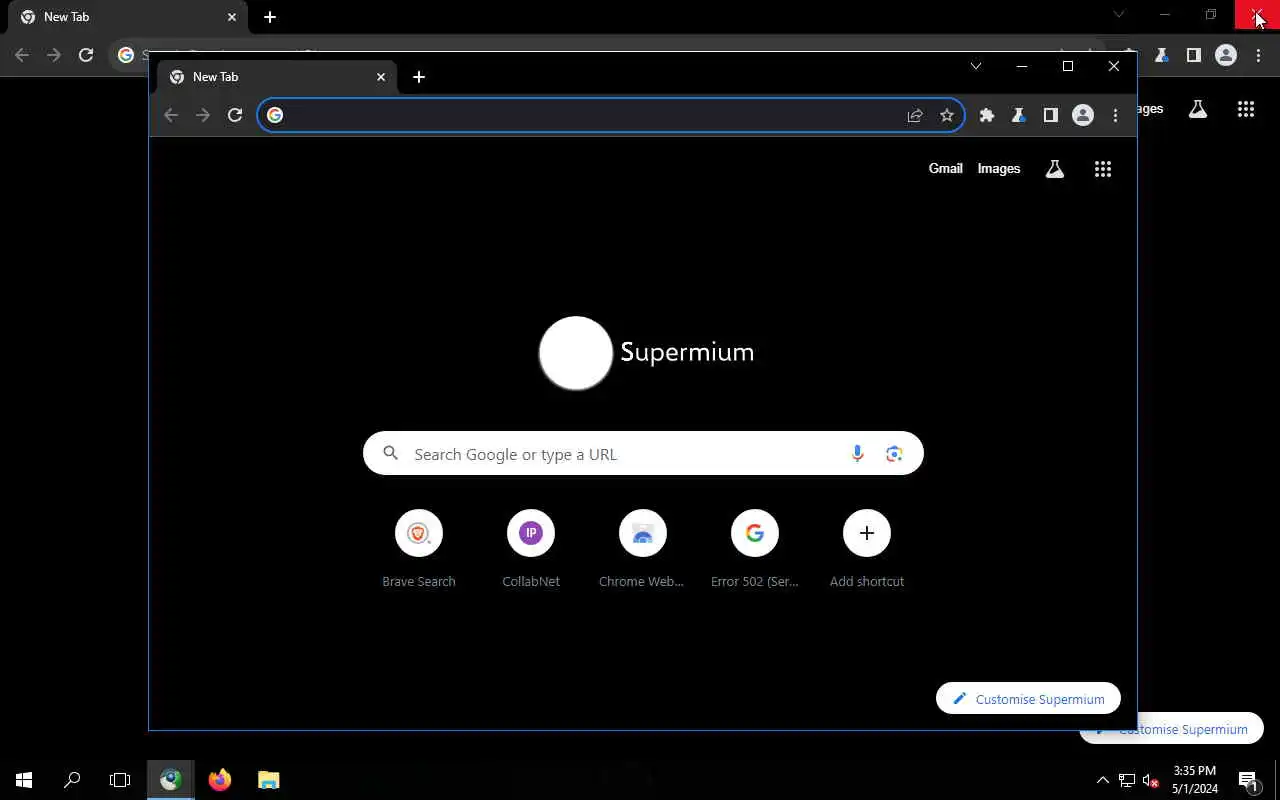Screen dimensions: 1280x800
Task: Click back arrow in background window
Action: (x=22, y=55)
